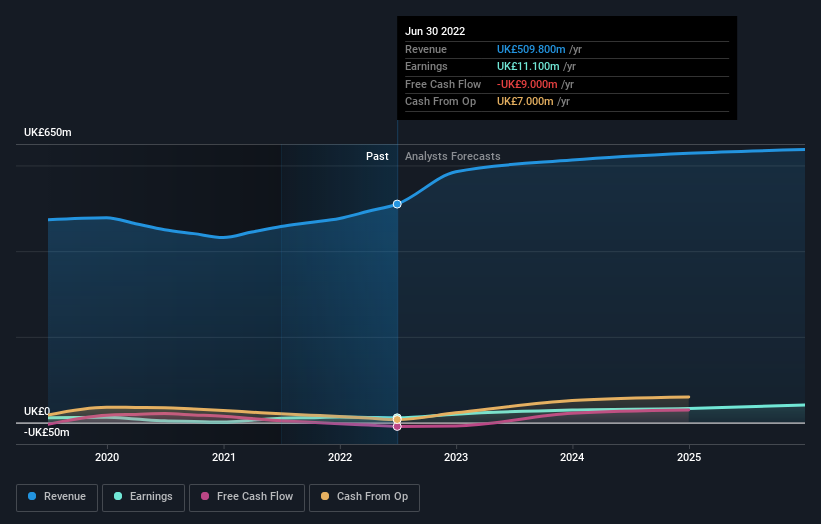Click the Cash From Op label in tooltip

click(x=440, y=102)
